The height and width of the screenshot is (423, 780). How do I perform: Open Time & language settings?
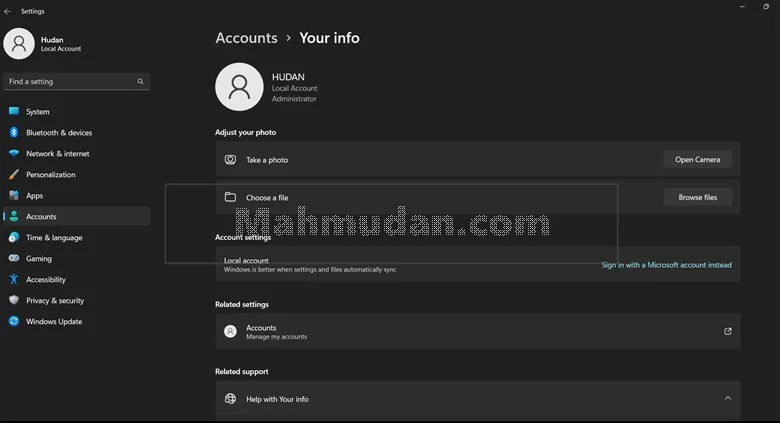click(x=77, y=237)
